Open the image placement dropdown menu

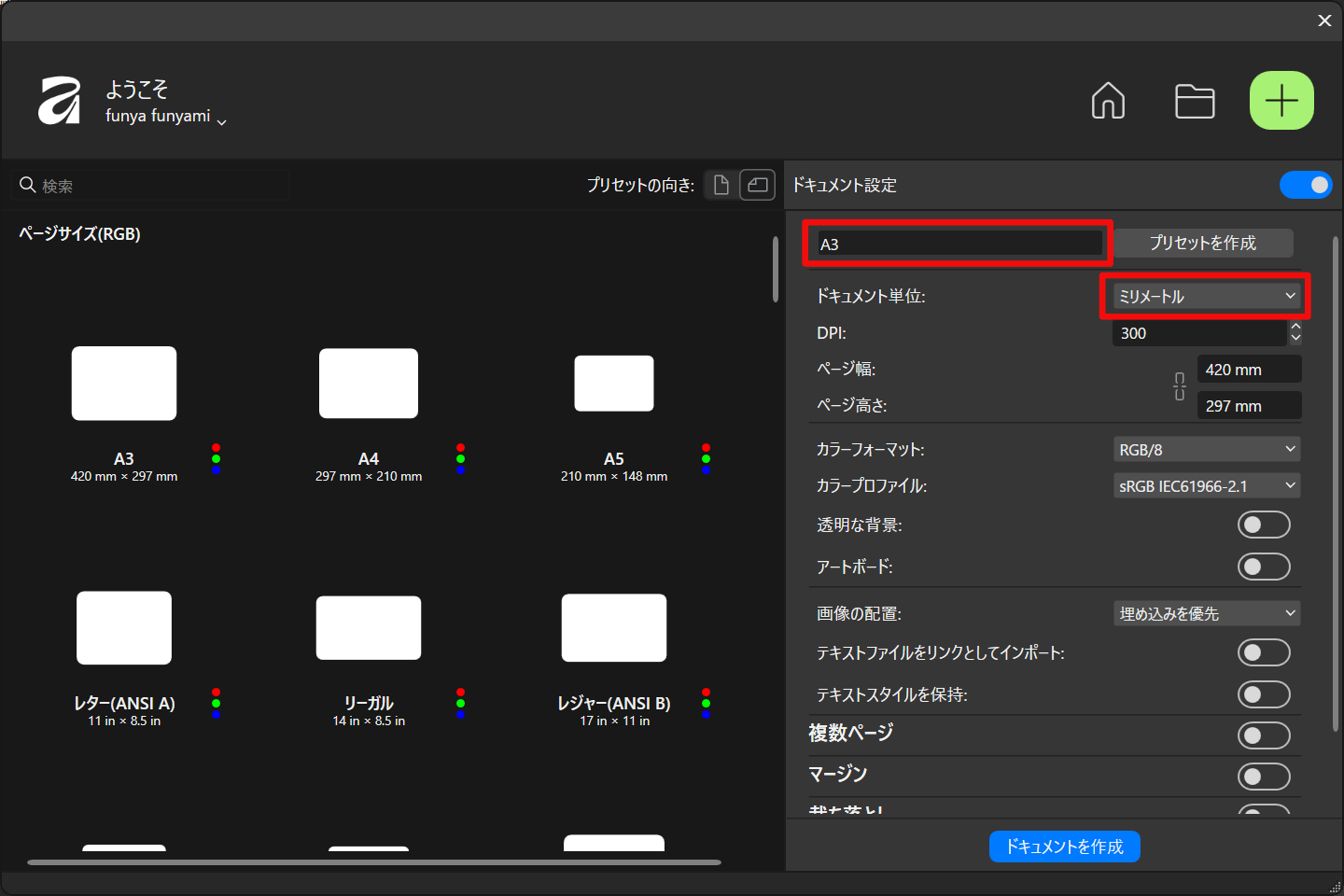[1206, 614]
